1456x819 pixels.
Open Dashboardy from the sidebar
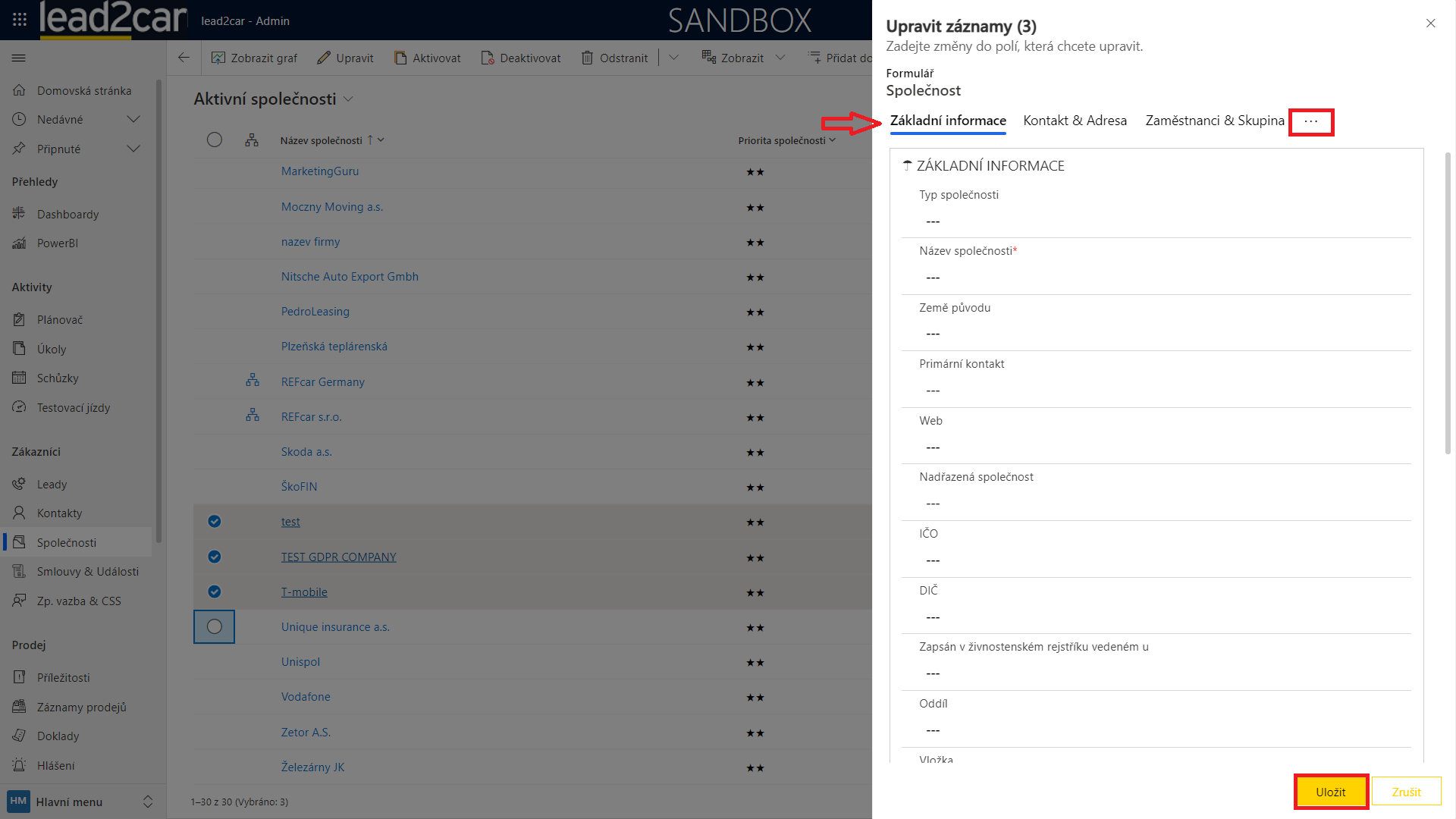pos(67,214)
